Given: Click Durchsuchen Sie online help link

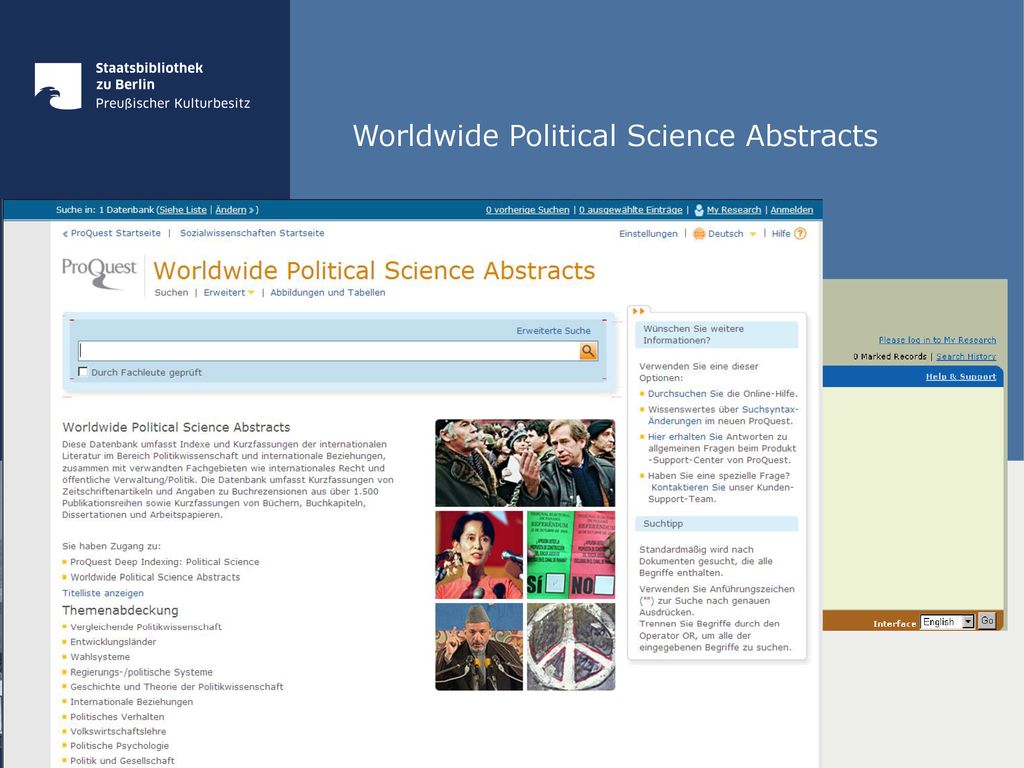Looking at the screenshot, I should click(x=686, y=394).
